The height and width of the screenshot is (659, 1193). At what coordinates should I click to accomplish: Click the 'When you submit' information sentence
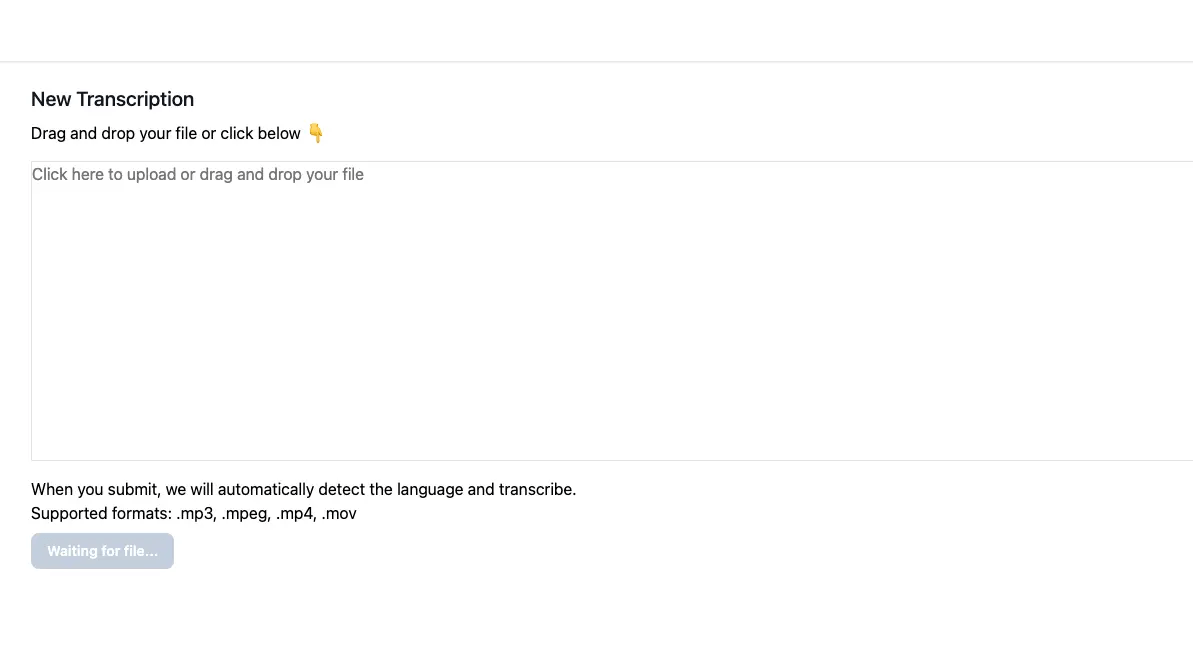(x=304, y=489)
